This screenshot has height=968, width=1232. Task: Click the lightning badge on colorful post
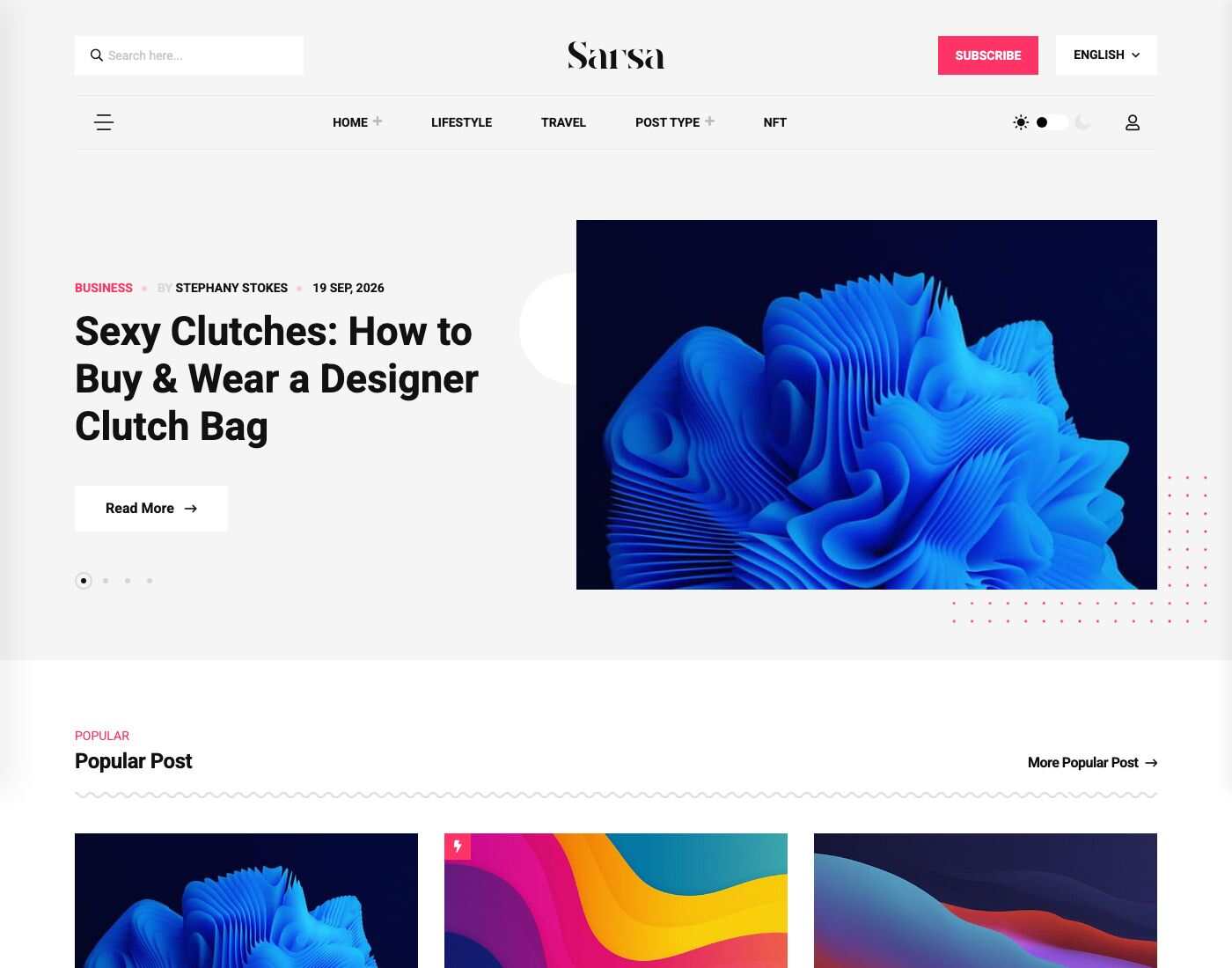click(458, 847)
